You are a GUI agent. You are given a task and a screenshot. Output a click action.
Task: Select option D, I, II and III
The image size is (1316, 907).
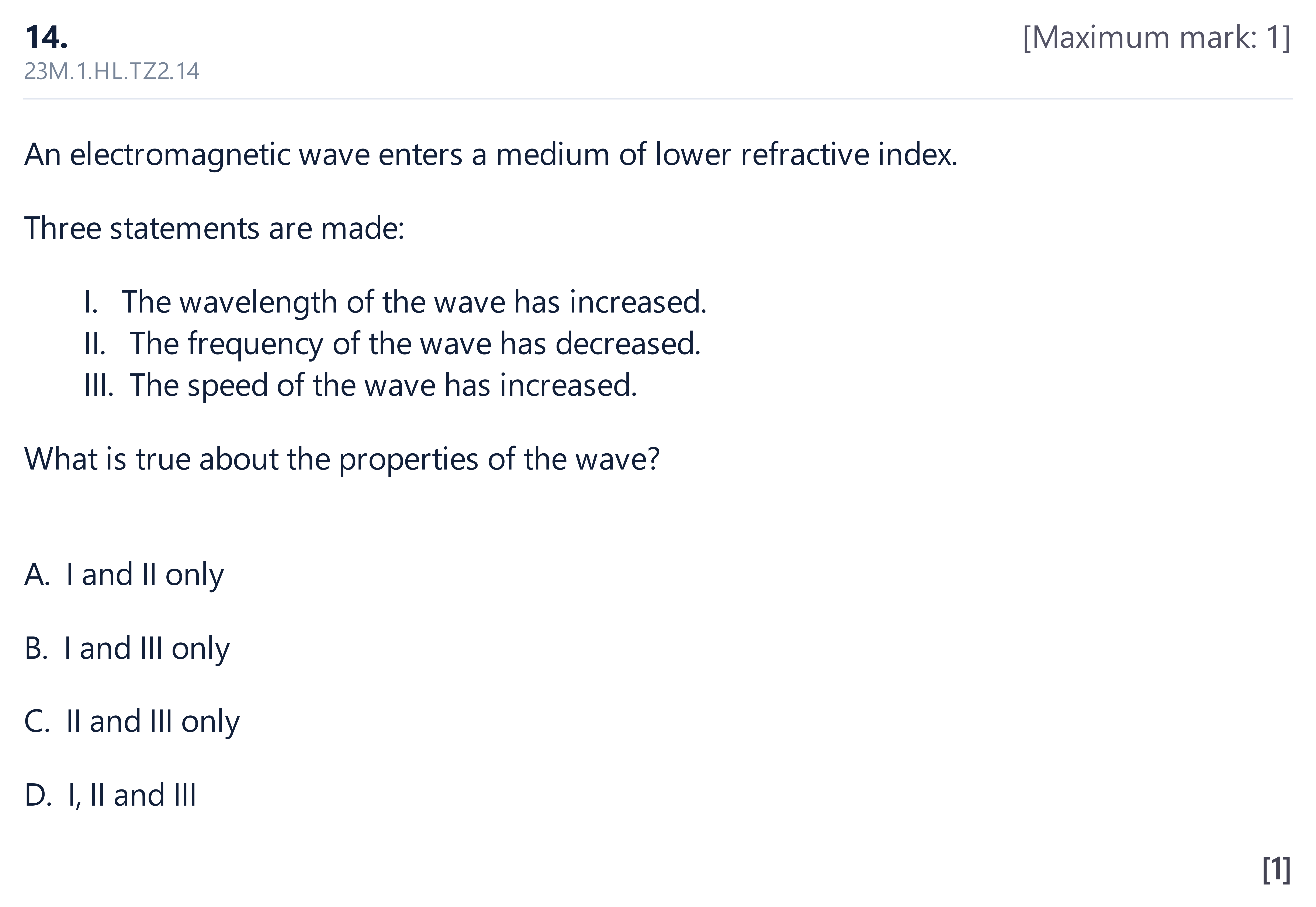coord(110,795)
